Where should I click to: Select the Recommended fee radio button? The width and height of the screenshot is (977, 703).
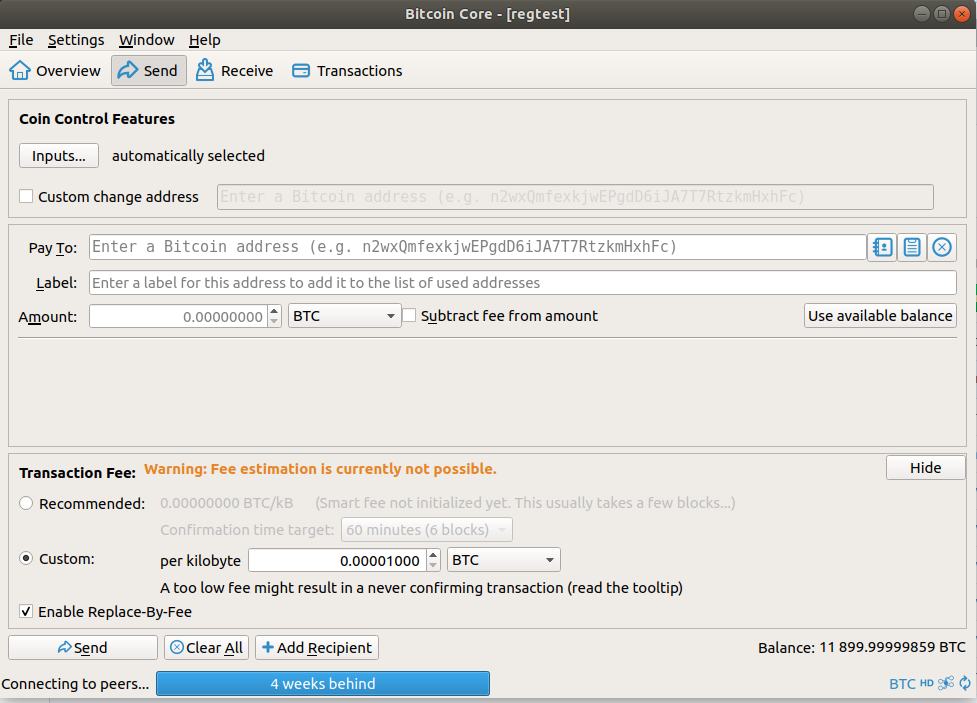(x=26, y=503)
